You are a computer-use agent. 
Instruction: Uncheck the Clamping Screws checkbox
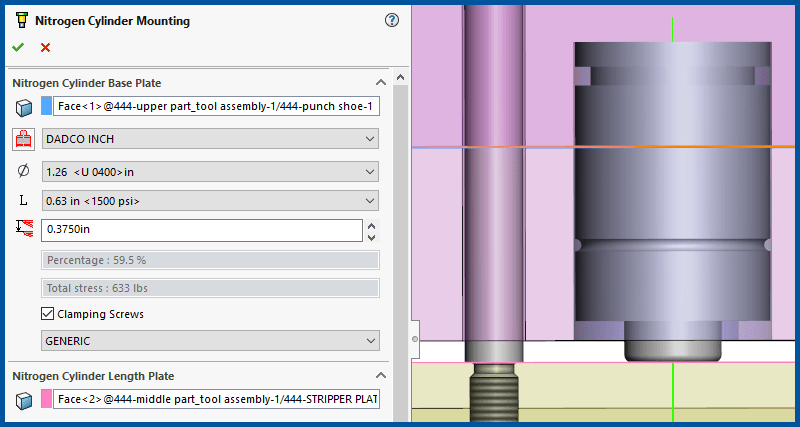click(x=48, y=314)
